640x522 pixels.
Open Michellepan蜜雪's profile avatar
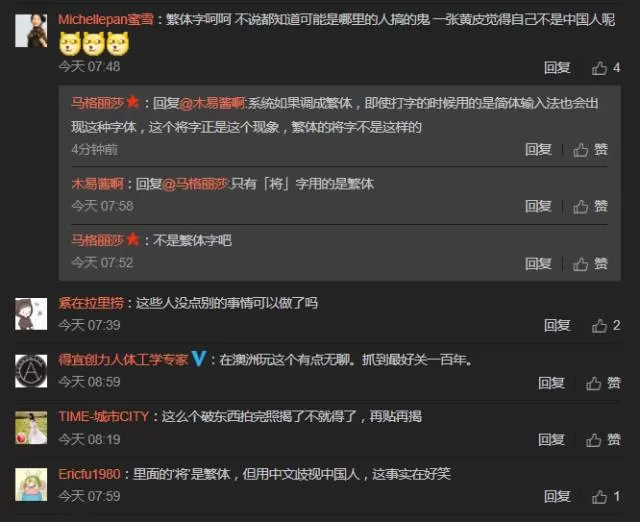[31, 31]
